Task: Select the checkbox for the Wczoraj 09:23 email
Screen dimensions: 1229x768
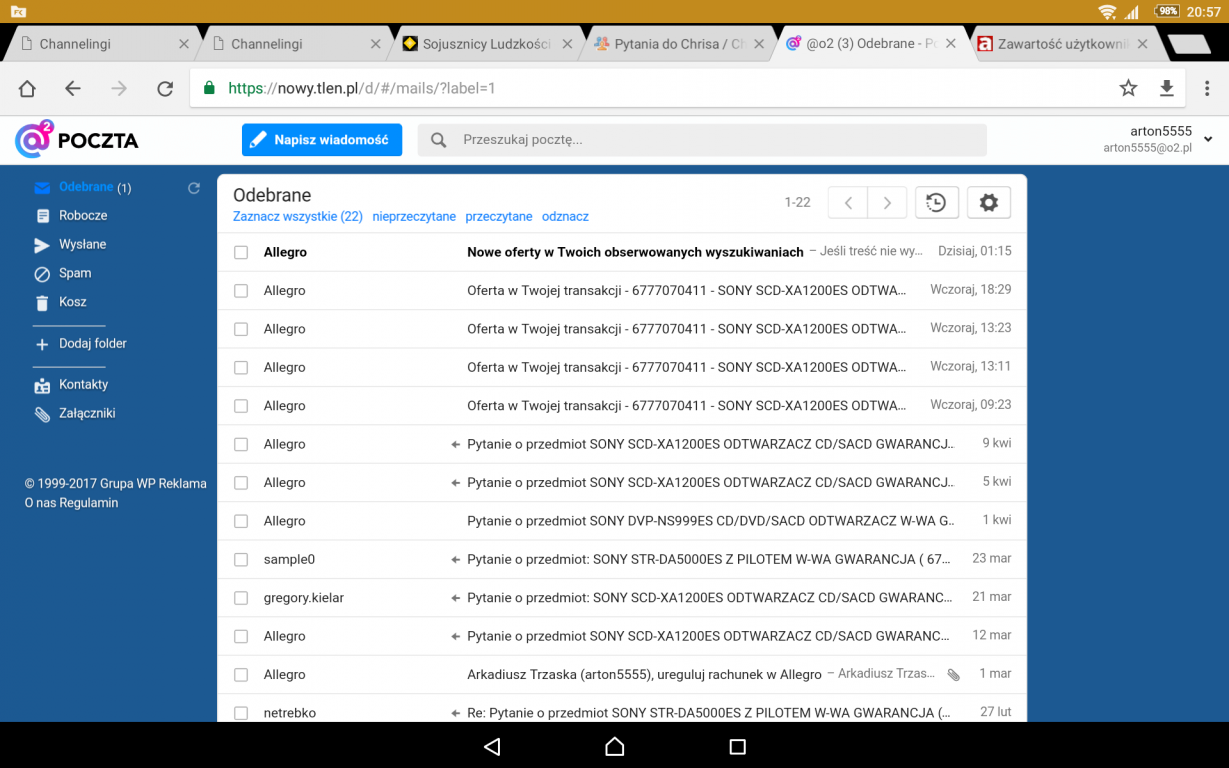Action: 241,406
